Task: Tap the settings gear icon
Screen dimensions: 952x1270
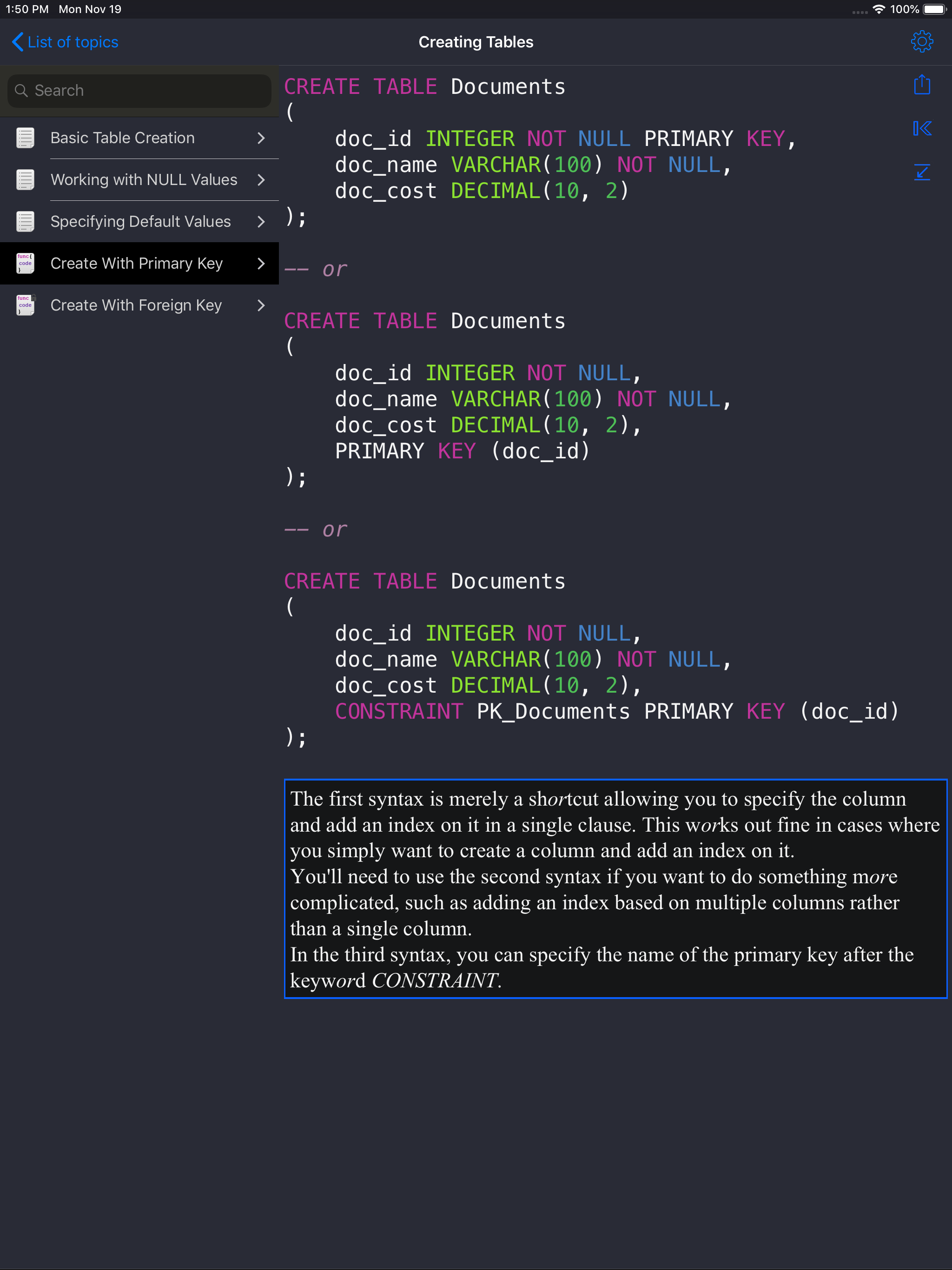Action: (922, 41)
